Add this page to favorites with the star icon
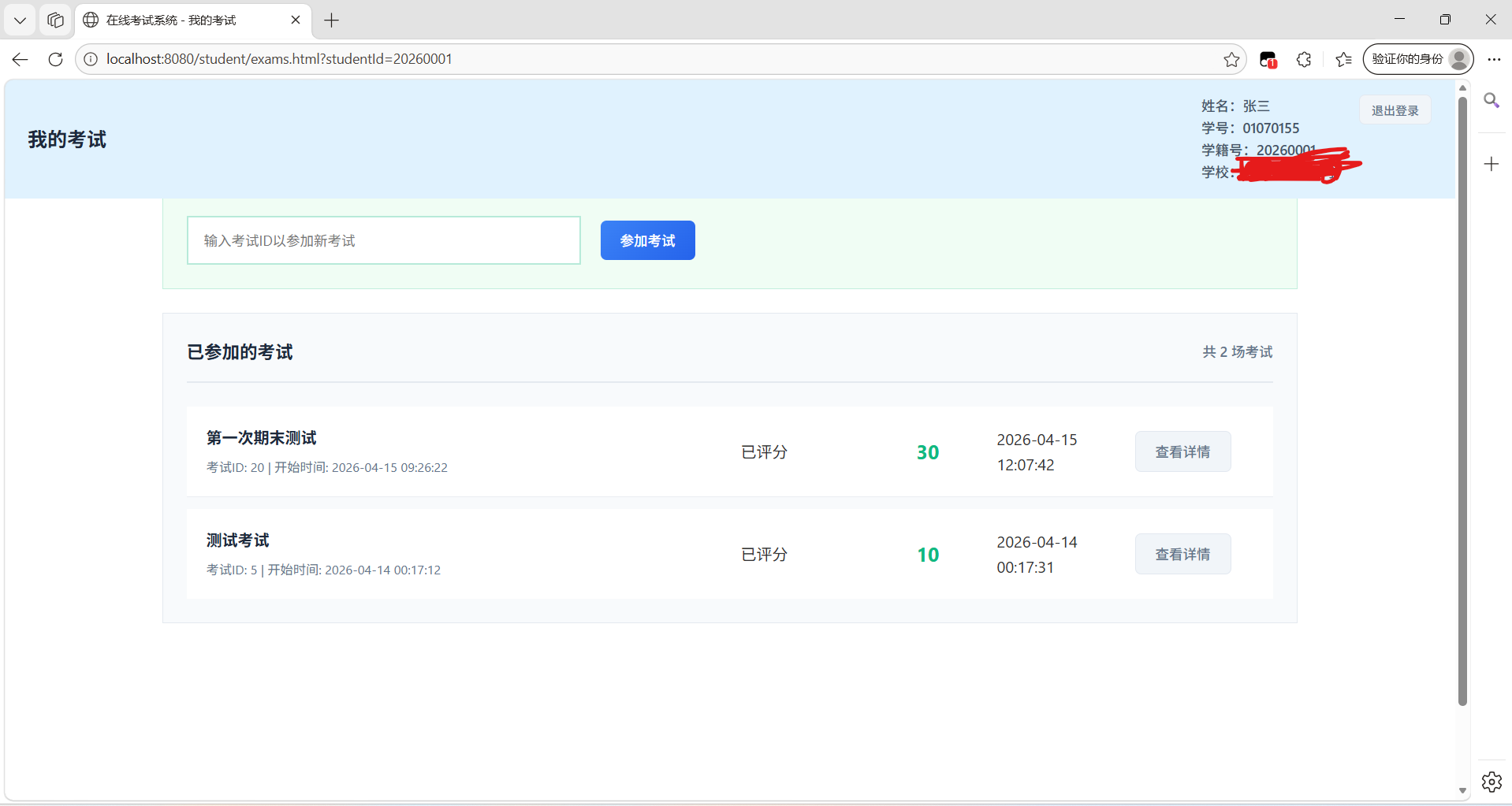 click(1231, 59)
